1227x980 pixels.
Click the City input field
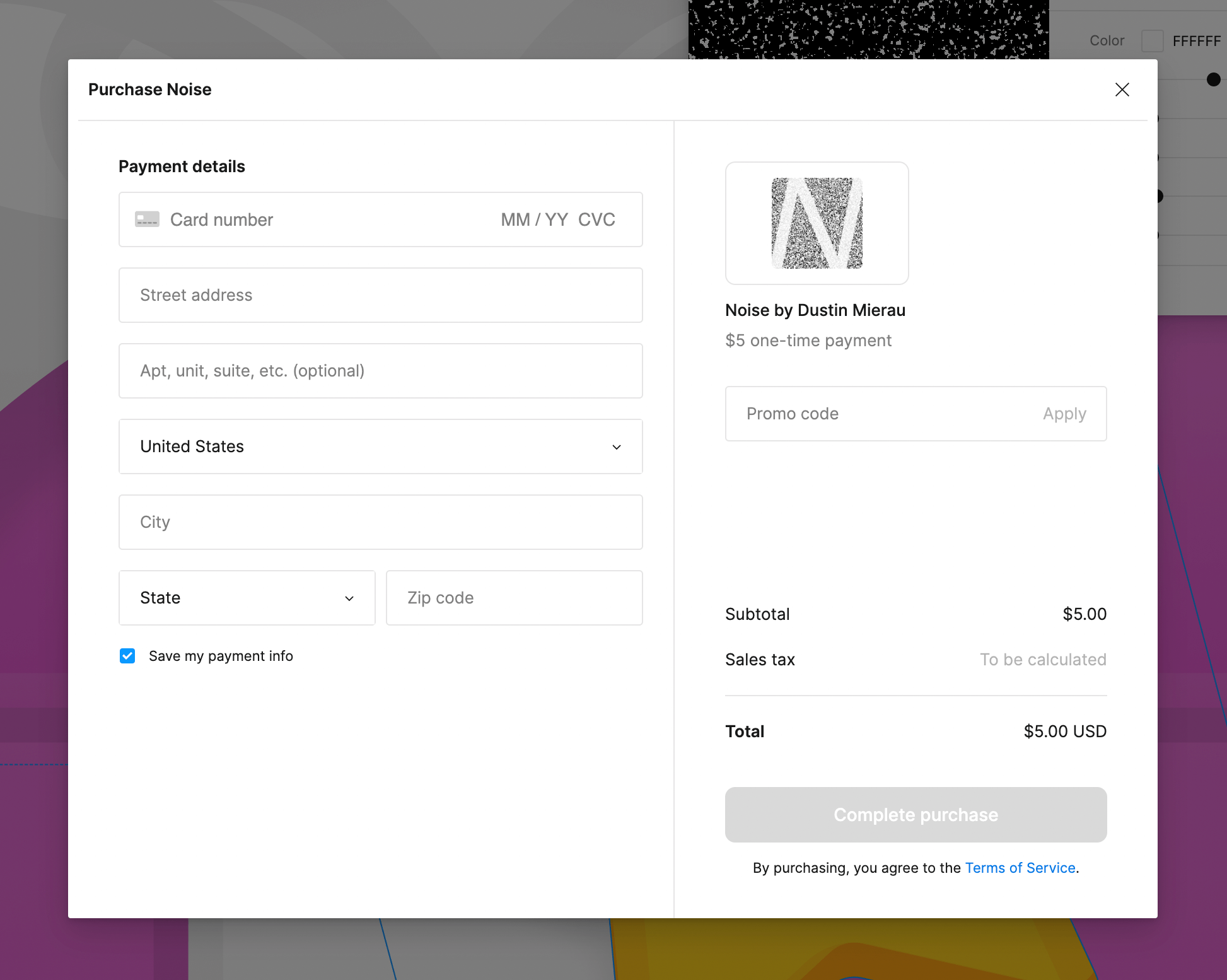380,522
